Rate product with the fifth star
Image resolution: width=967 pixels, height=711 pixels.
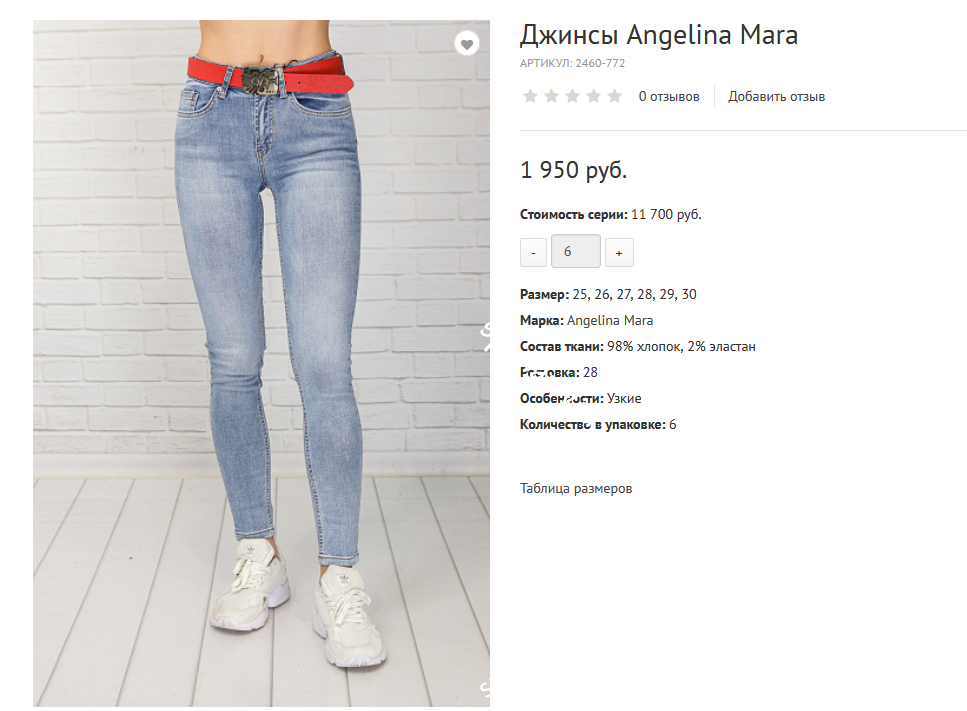pos(614,96)
